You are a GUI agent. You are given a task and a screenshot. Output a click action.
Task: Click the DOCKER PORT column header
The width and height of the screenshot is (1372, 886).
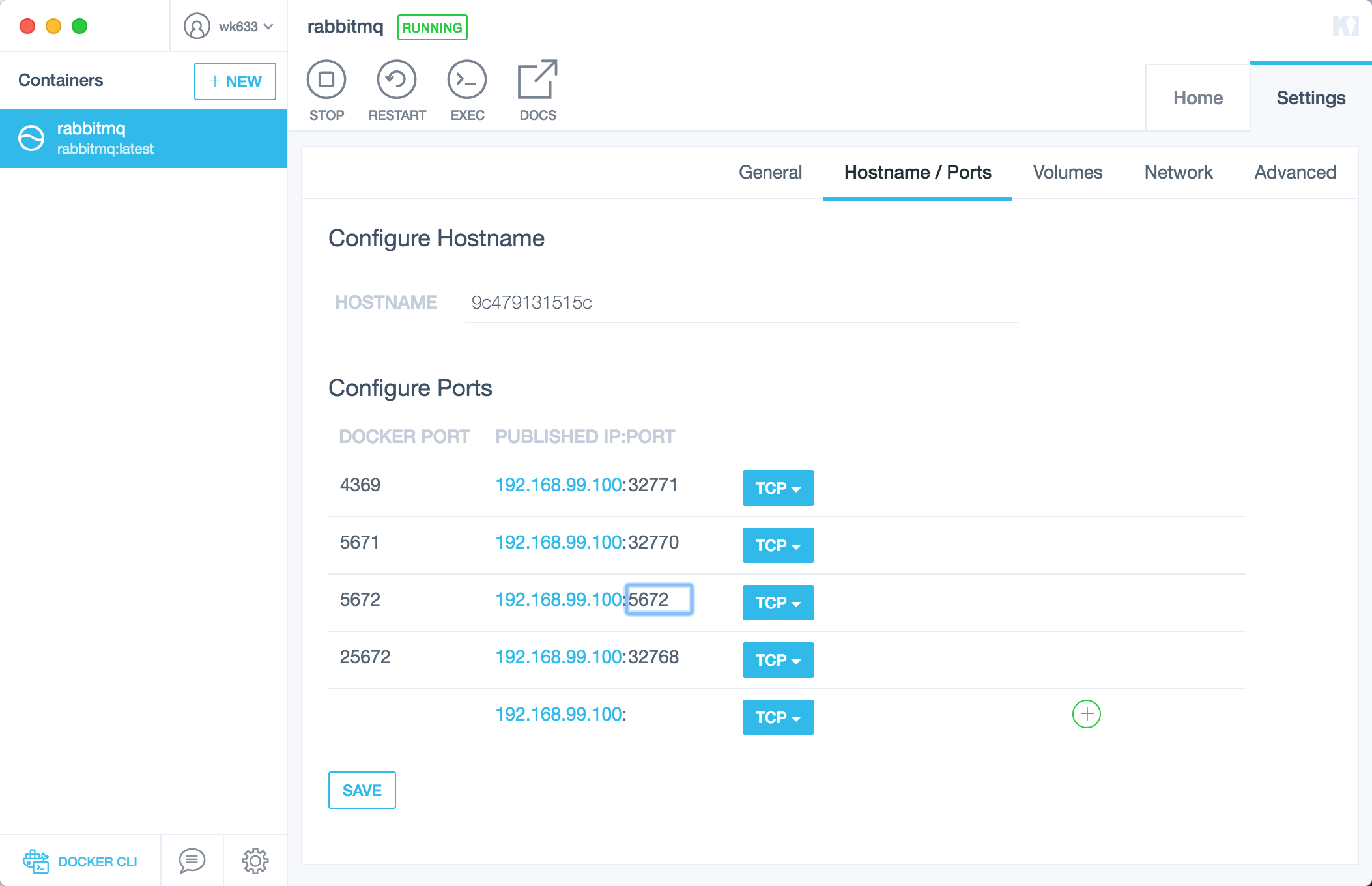click(x=404, y=436)
